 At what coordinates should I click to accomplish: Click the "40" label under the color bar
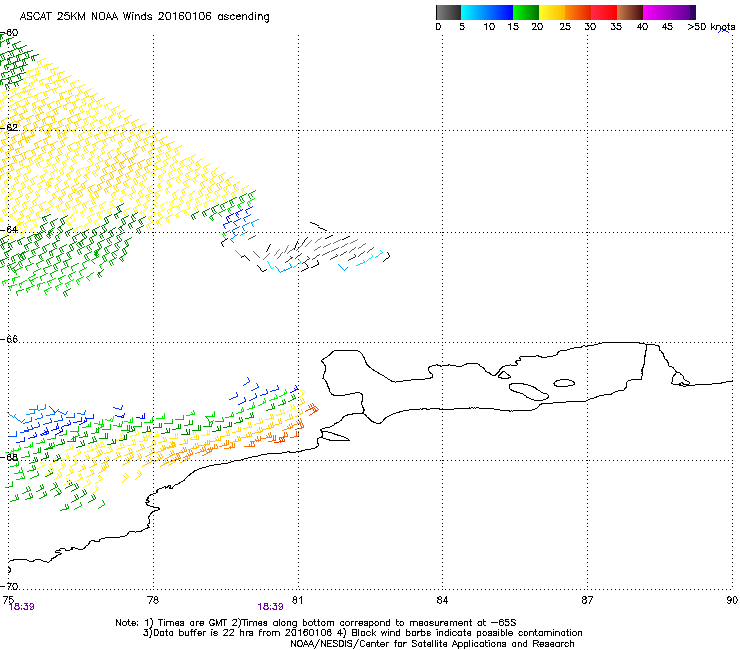(x=642, y=27)
